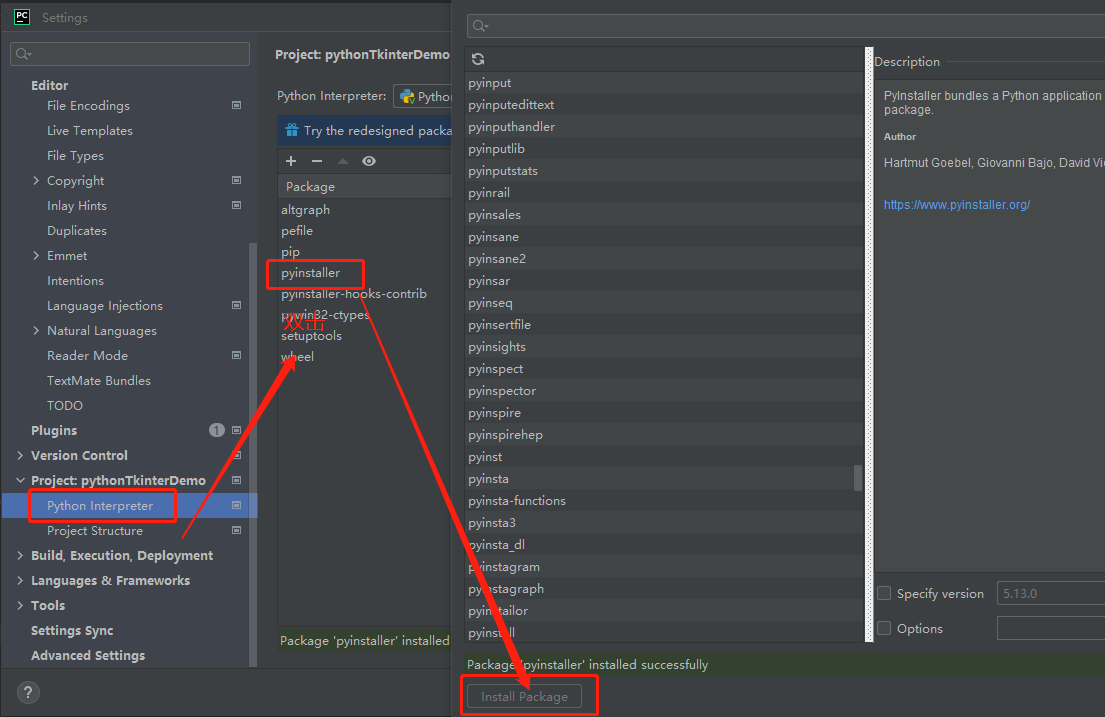Open the Plugins settings page
This screenshot has height=717, width=1105.
tap(54, 431)
